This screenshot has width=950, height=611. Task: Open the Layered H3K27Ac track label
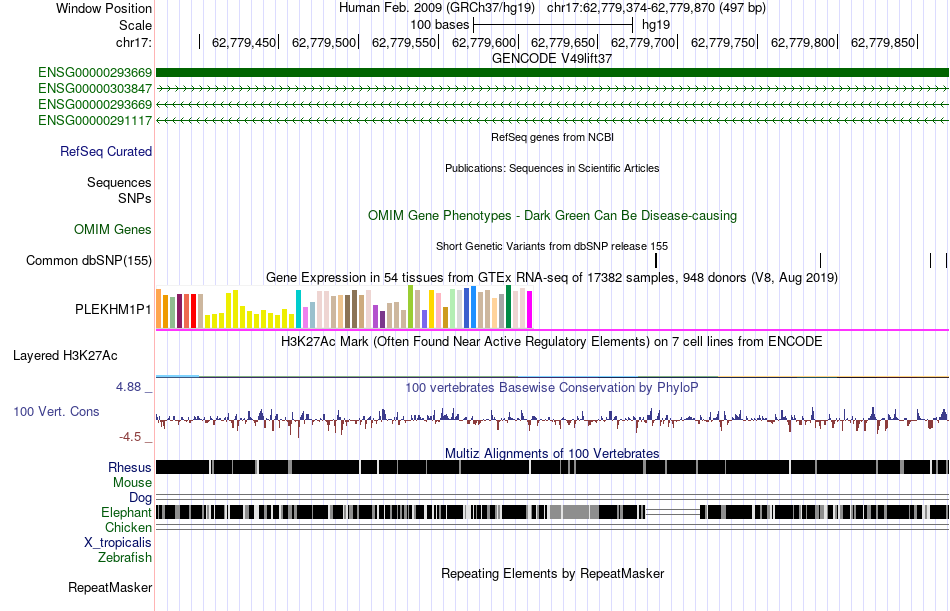pyautogui.click(x=65, y=356)
